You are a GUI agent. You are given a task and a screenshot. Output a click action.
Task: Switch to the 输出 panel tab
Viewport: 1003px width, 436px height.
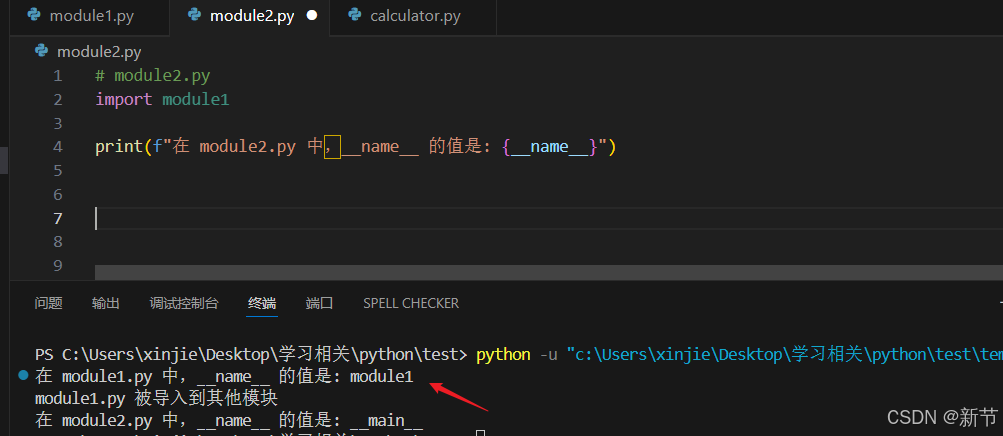click(106, 303)
